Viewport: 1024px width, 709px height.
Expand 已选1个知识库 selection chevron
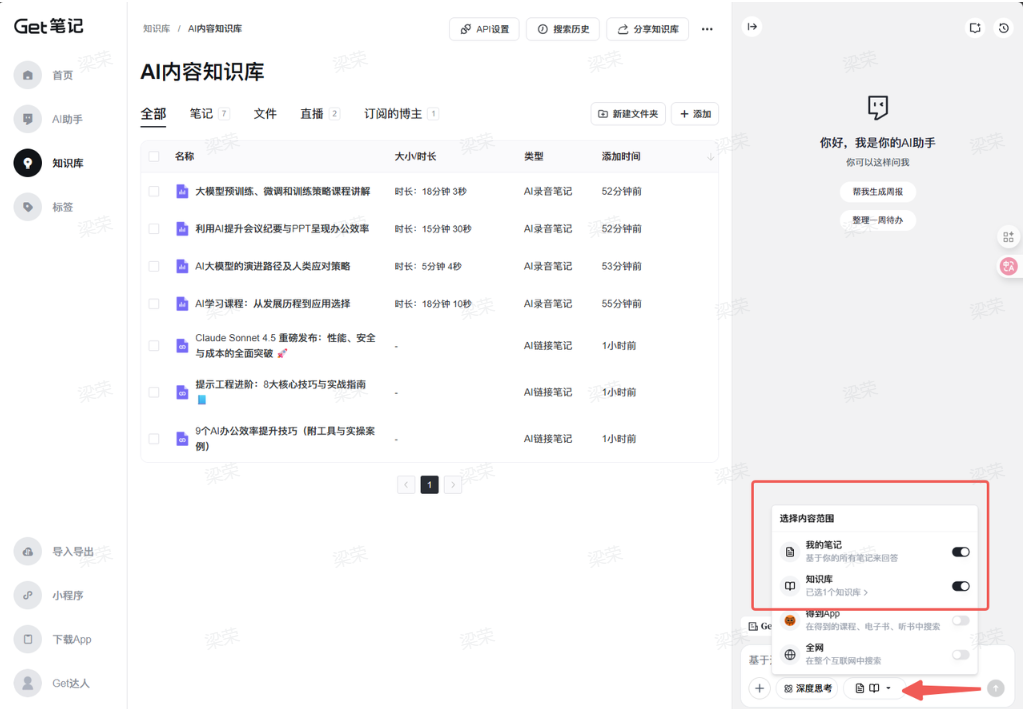[x=866, y=593]
